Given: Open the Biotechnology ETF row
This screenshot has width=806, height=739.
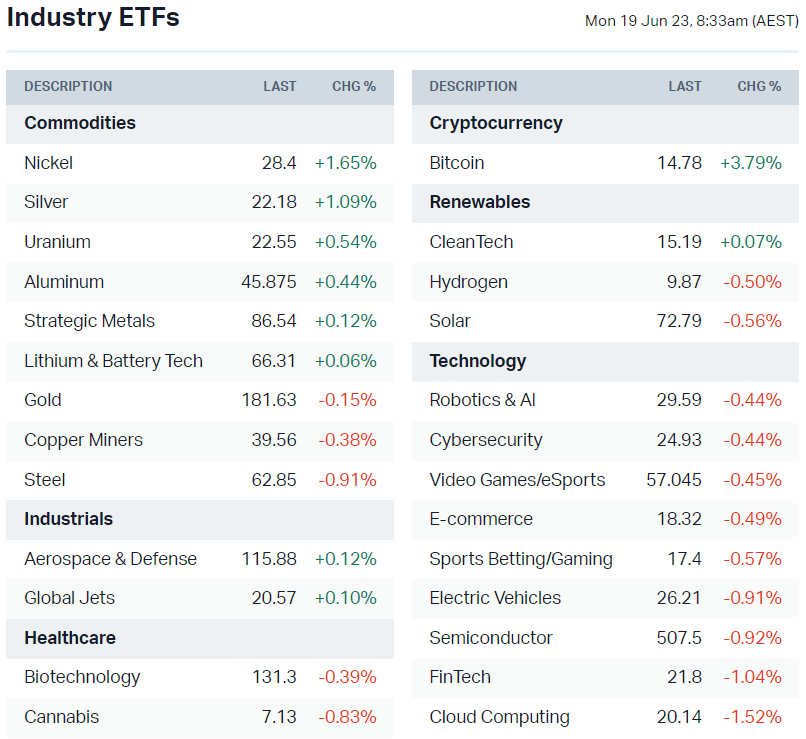Looking at the screenshot, I should pos(82,677).
